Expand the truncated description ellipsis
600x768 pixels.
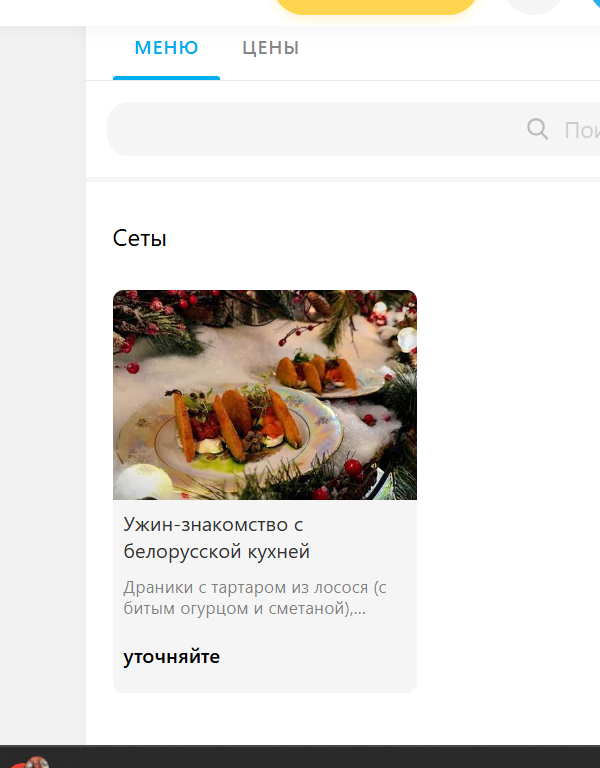(360, 609)
